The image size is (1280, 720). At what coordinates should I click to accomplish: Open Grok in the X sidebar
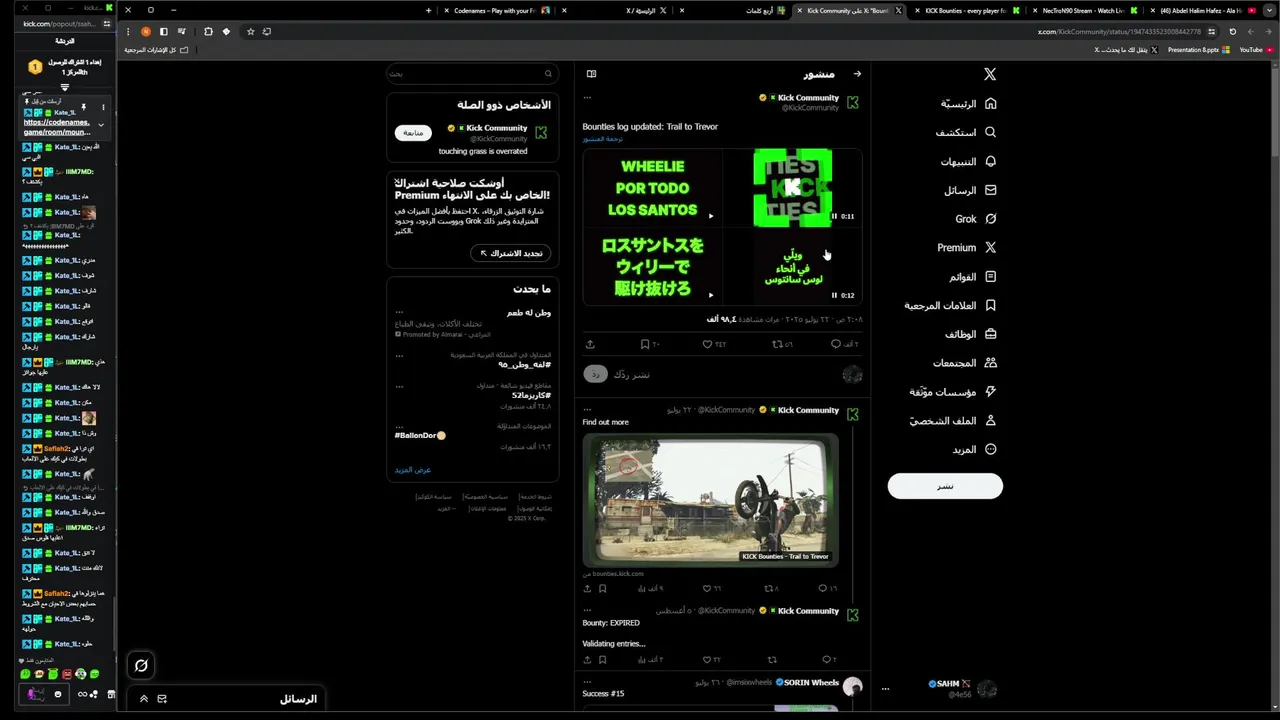pos(976,219)
